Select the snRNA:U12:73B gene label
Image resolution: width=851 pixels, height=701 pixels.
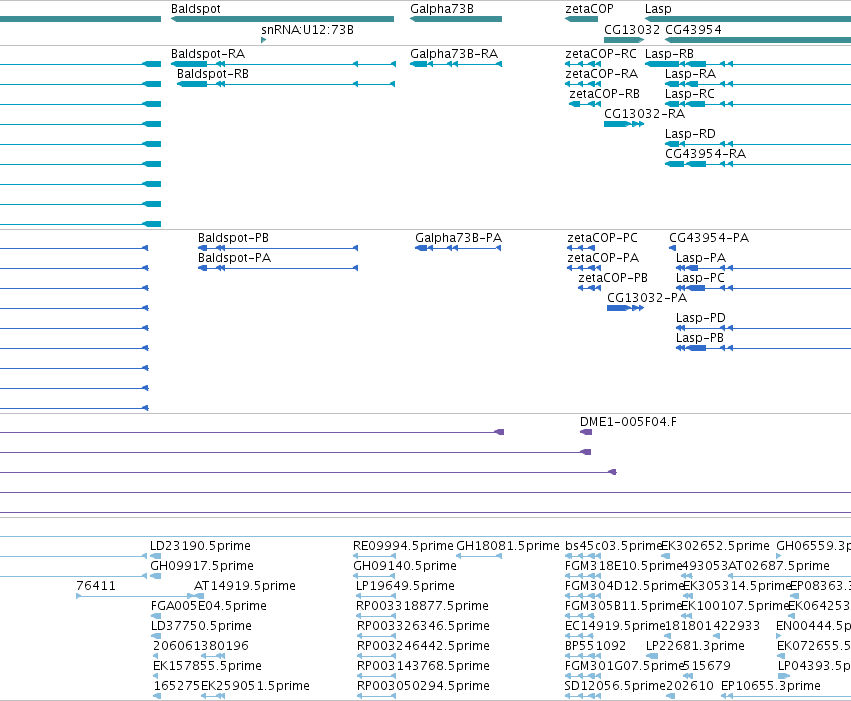[x=307, y=30]
